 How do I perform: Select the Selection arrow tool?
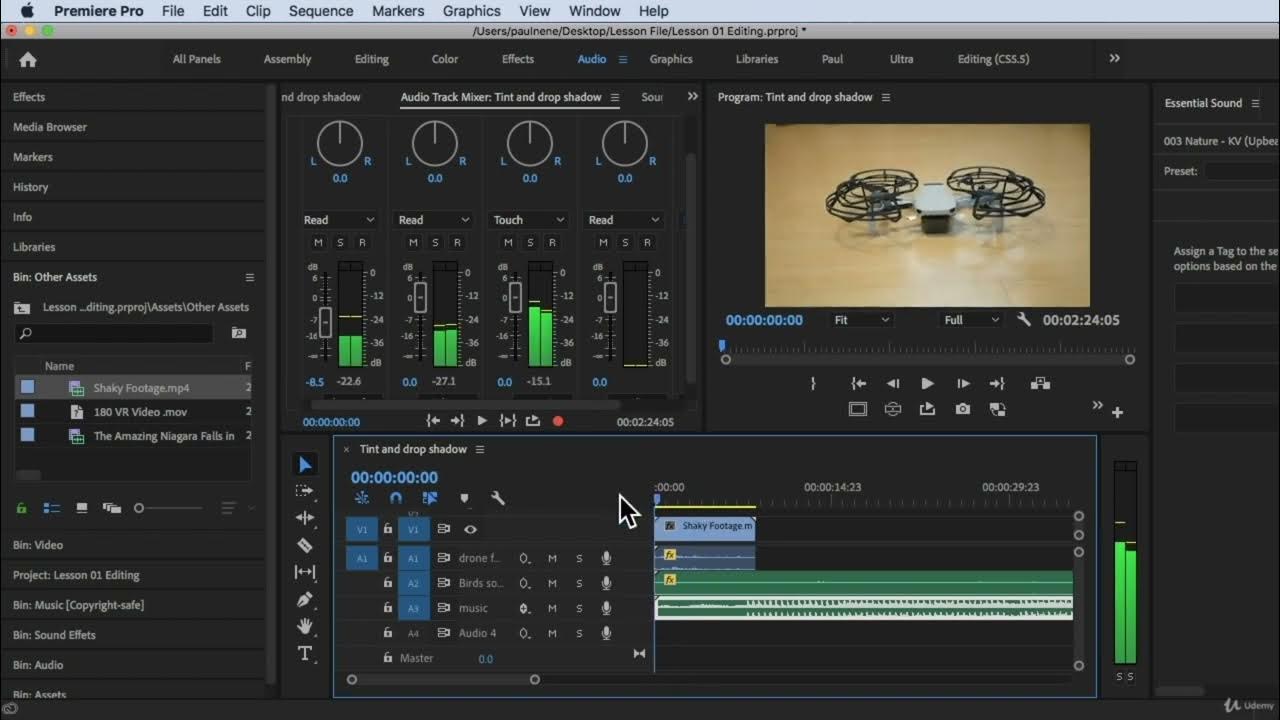click(x=305, y=464)
